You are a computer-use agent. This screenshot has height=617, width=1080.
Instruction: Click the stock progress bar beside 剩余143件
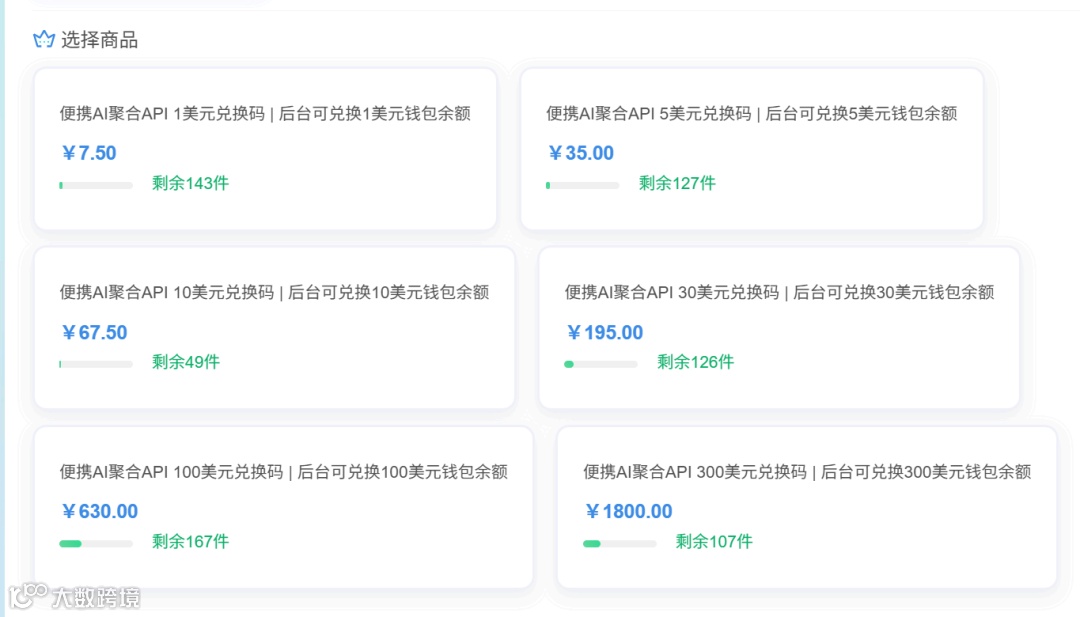[96, 185]
